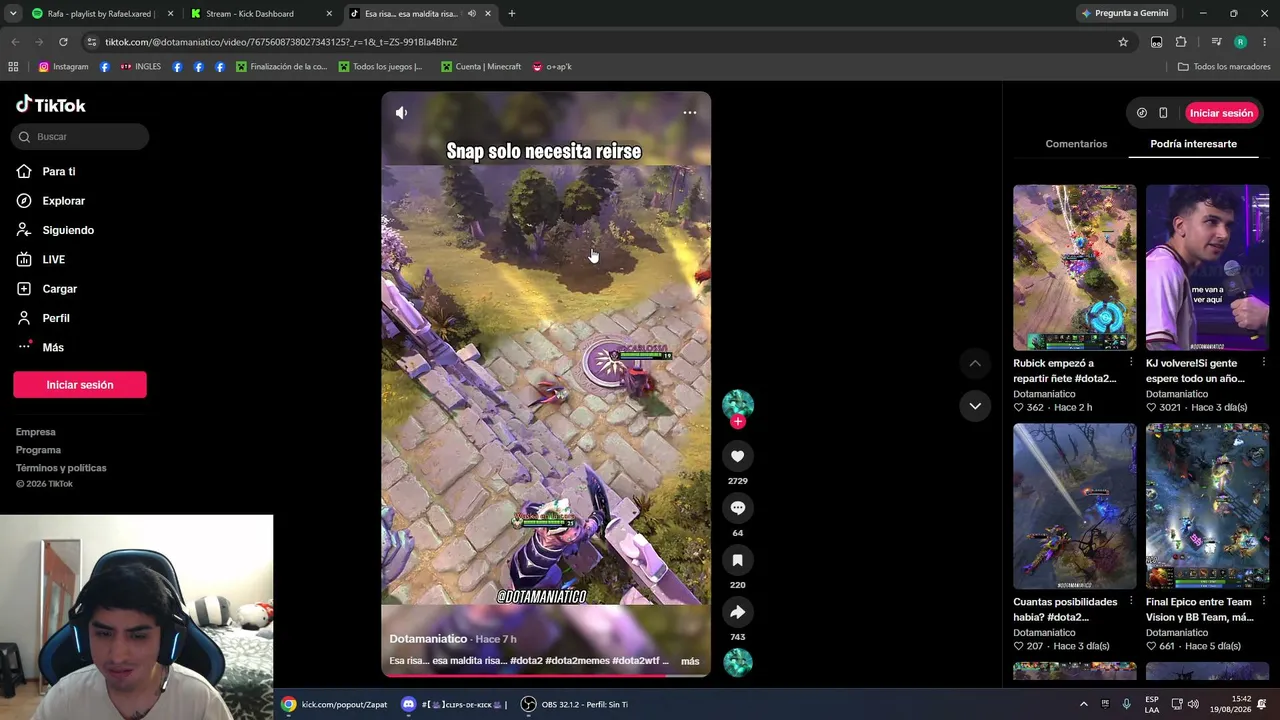Open options for the Rubick video card
This screenshot has width=1280, height=720.
(x=1131, y=363)
